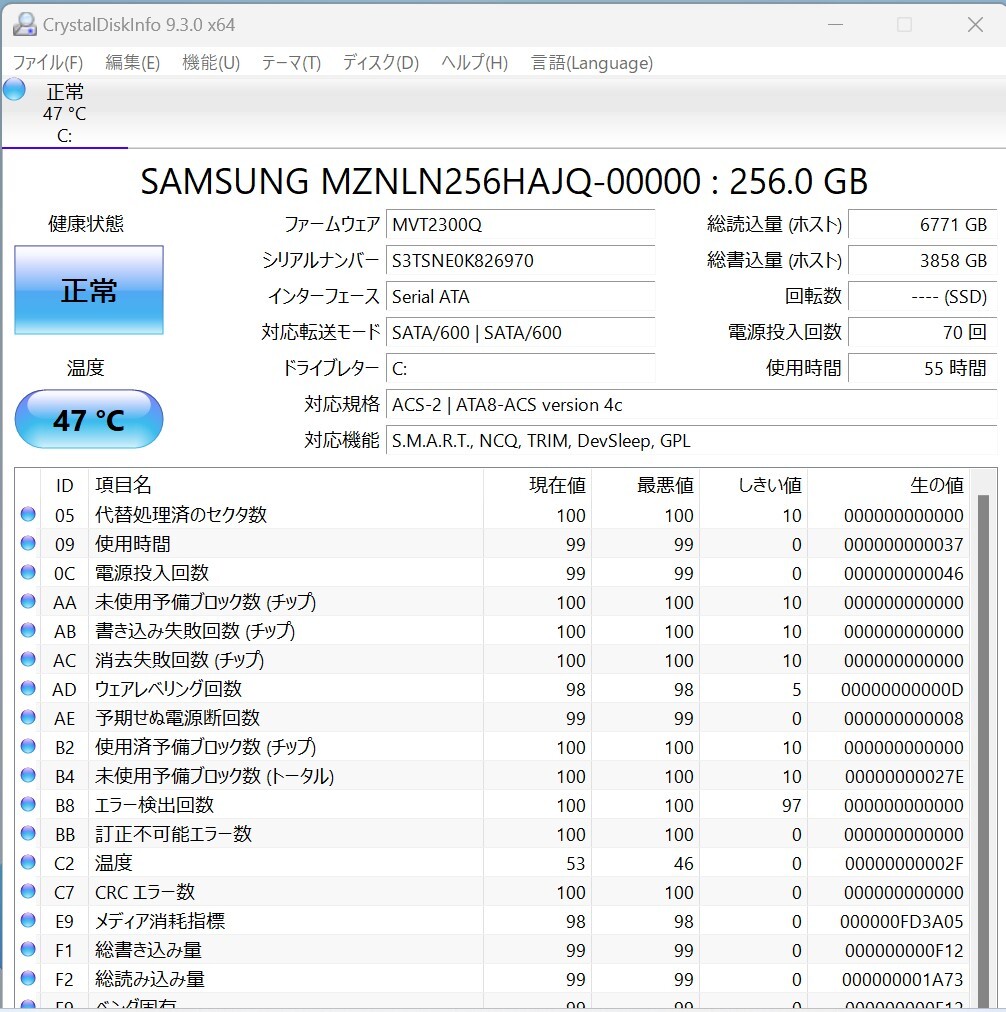The image size is (1006, 1012).
Task: Close the CrystalDiskInfo window
Action: click(x=975, y=25)
